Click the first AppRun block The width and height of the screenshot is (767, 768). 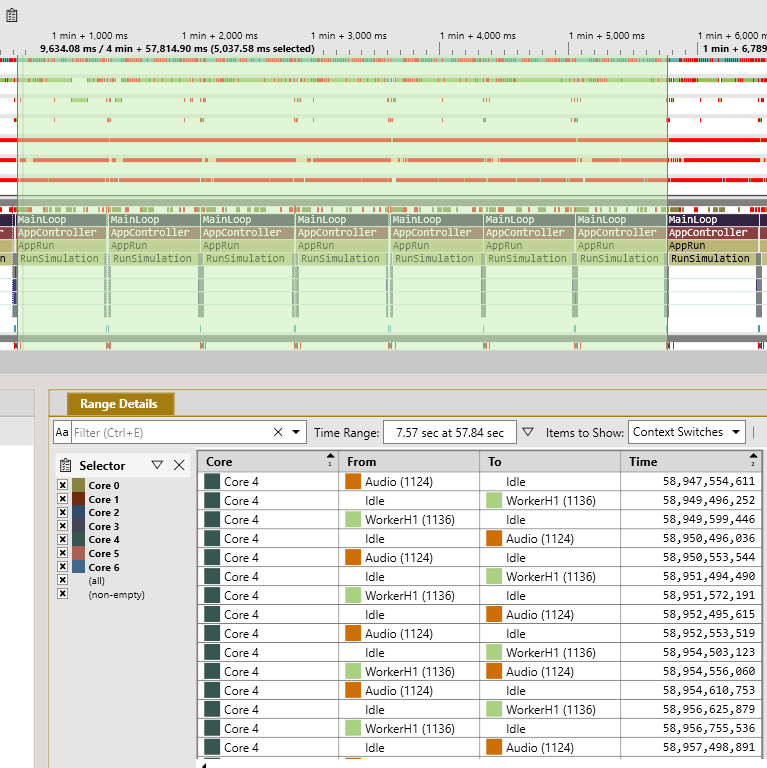(62, 245)
